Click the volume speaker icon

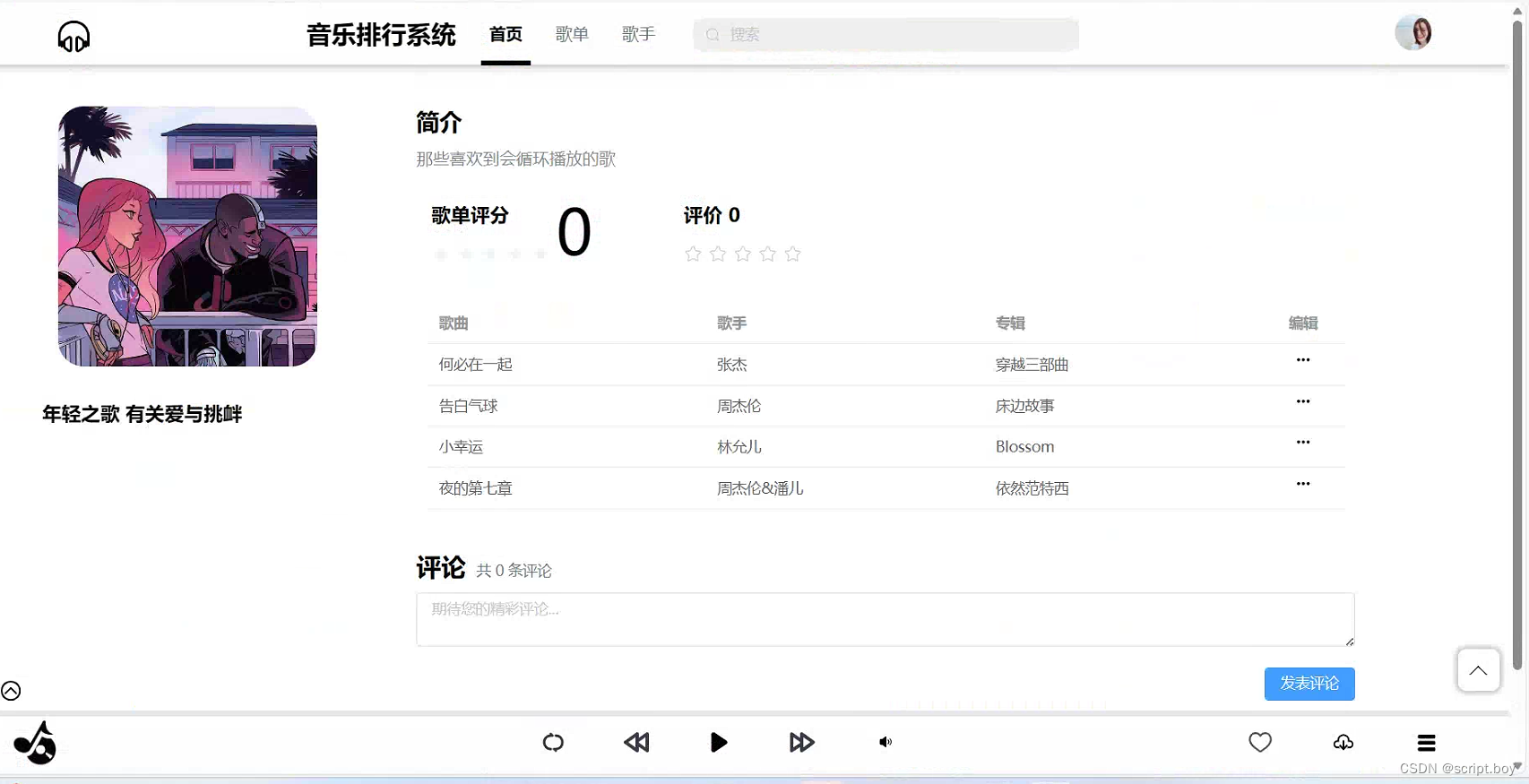click(885, 742)
